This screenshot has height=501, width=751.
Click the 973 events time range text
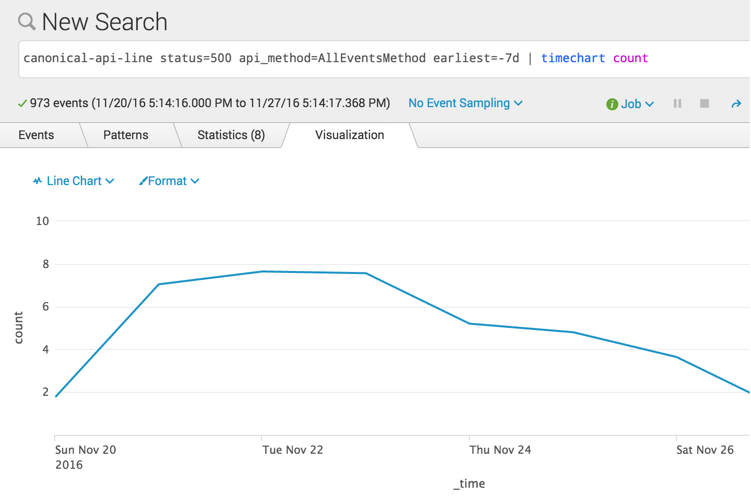tap(210, 103)
